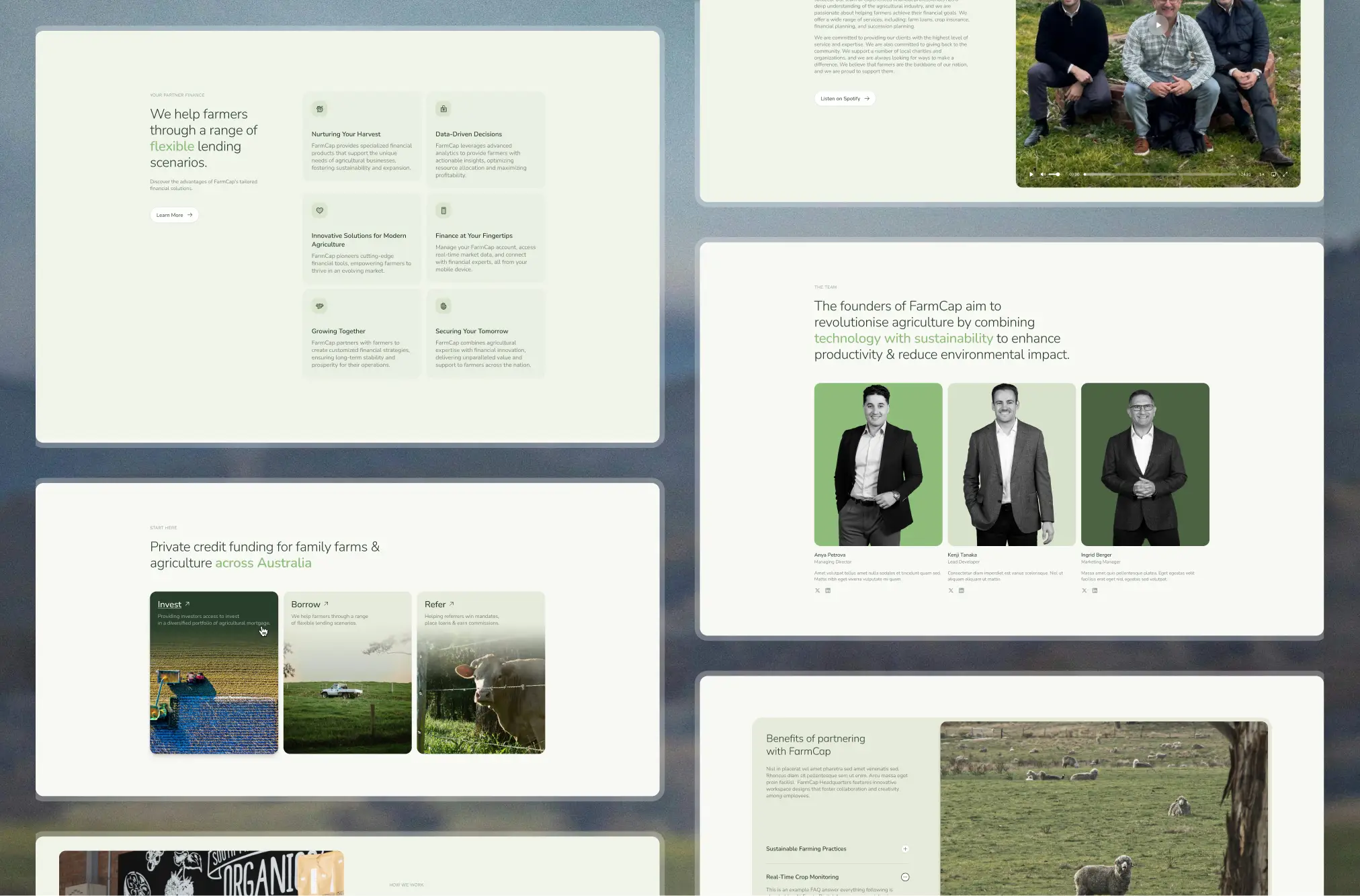Open Anya Petrova's LinkedIn icon
Viewport: 1360px width, 896px height.
point(828,590)
